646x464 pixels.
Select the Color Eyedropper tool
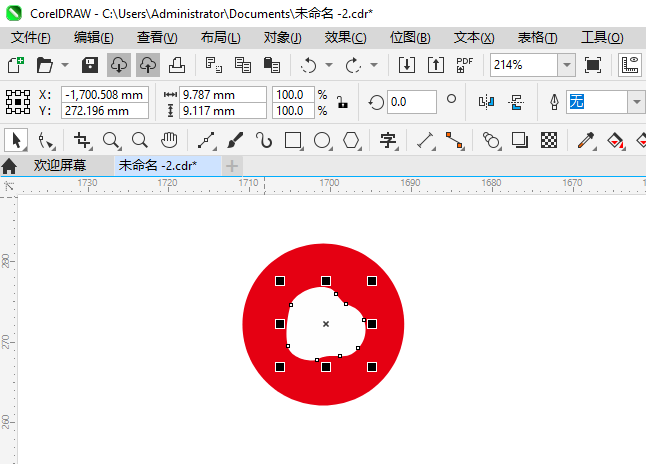[x=586, y=141]
